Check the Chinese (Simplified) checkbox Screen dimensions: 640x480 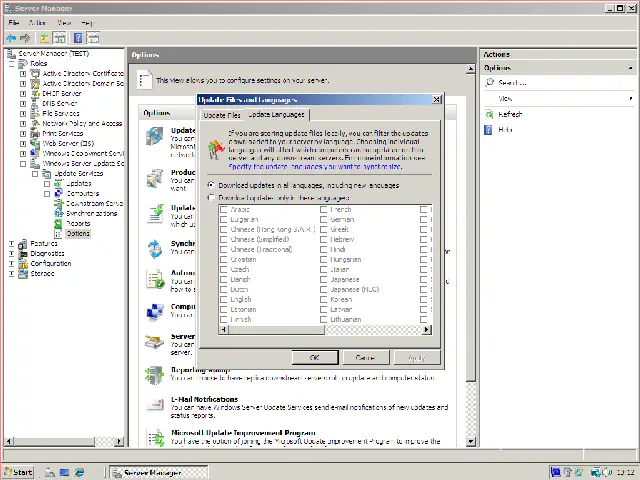point(224,240)
